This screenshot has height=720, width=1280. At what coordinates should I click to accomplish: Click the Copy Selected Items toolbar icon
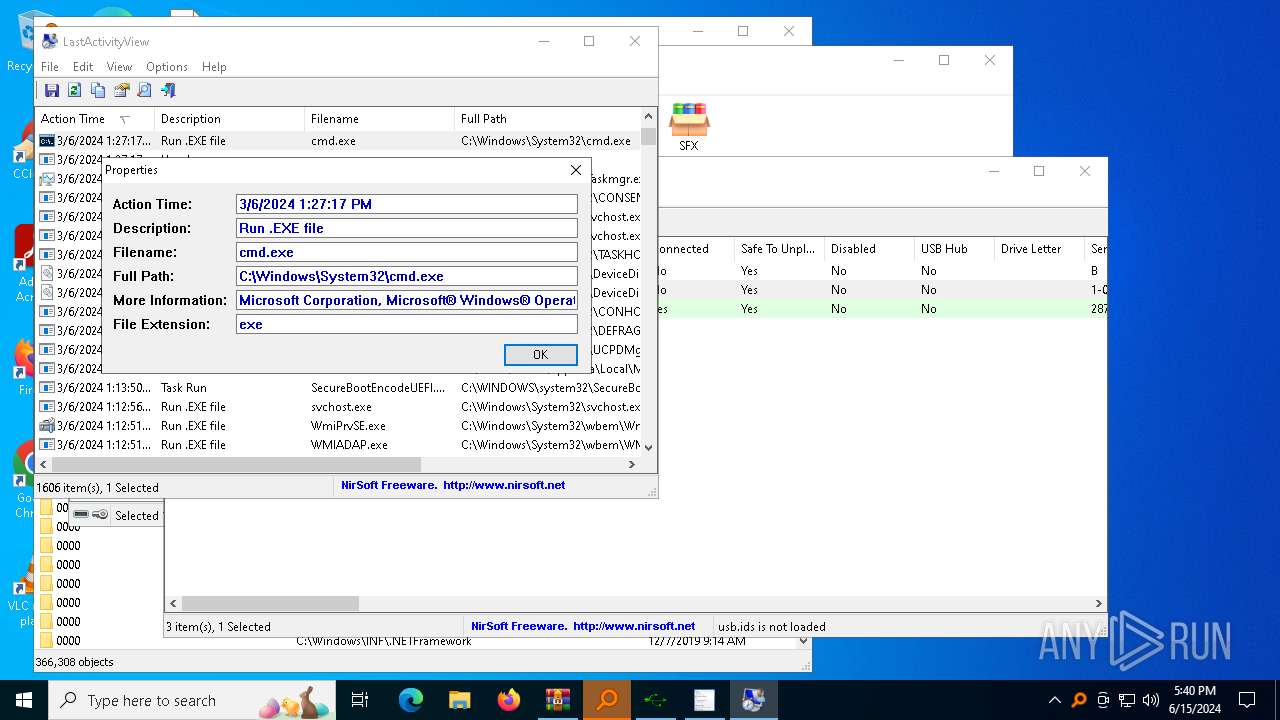[98, 91]
